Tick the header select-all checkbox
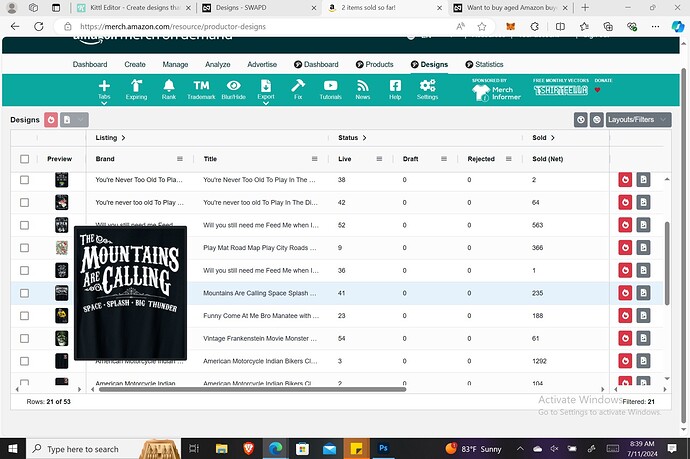Image resolution: width=690 pixels, height=459 pixels. tap(25, 159)
